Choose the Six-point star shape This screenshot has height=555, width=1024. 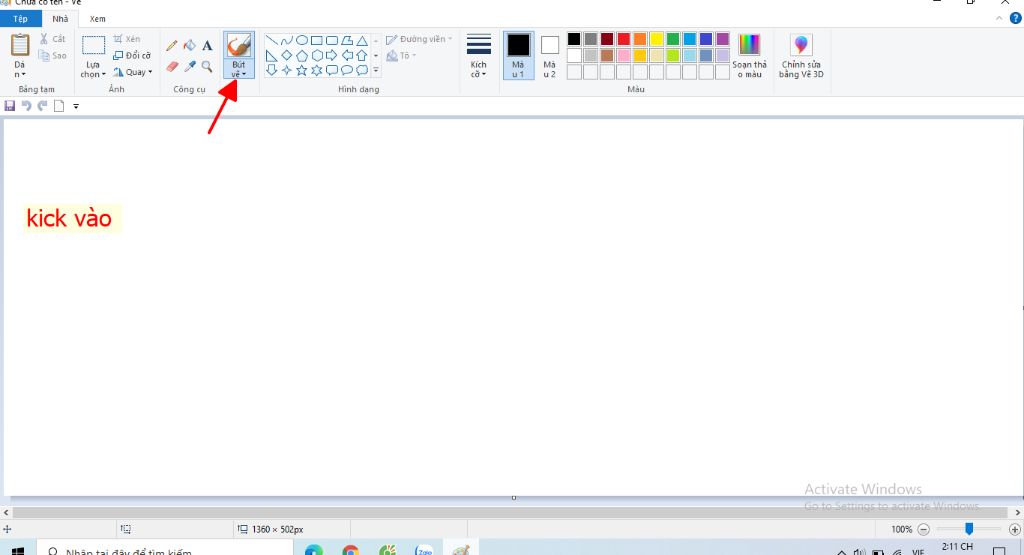pos(317,70)
